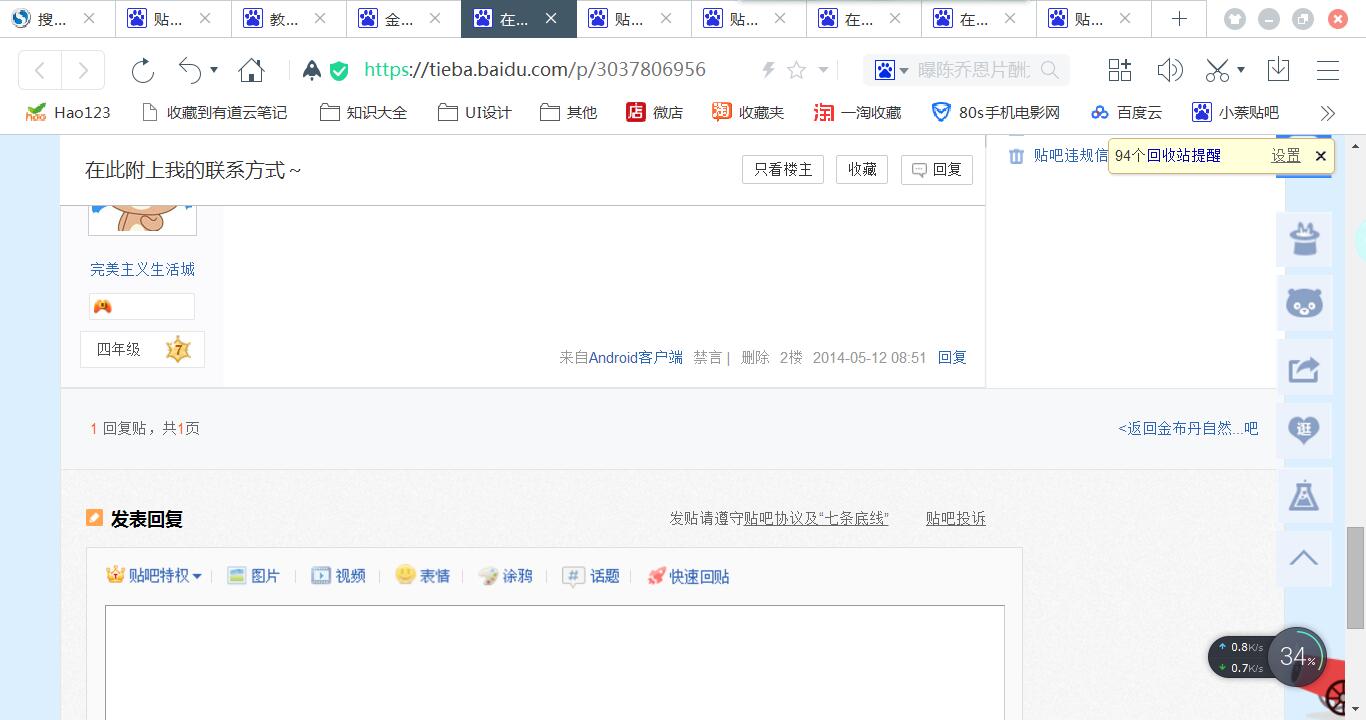Open the 返回金布丹自然...吧 link
The height and width of the screenshot is (720, 1366).
pos(1188,428)
